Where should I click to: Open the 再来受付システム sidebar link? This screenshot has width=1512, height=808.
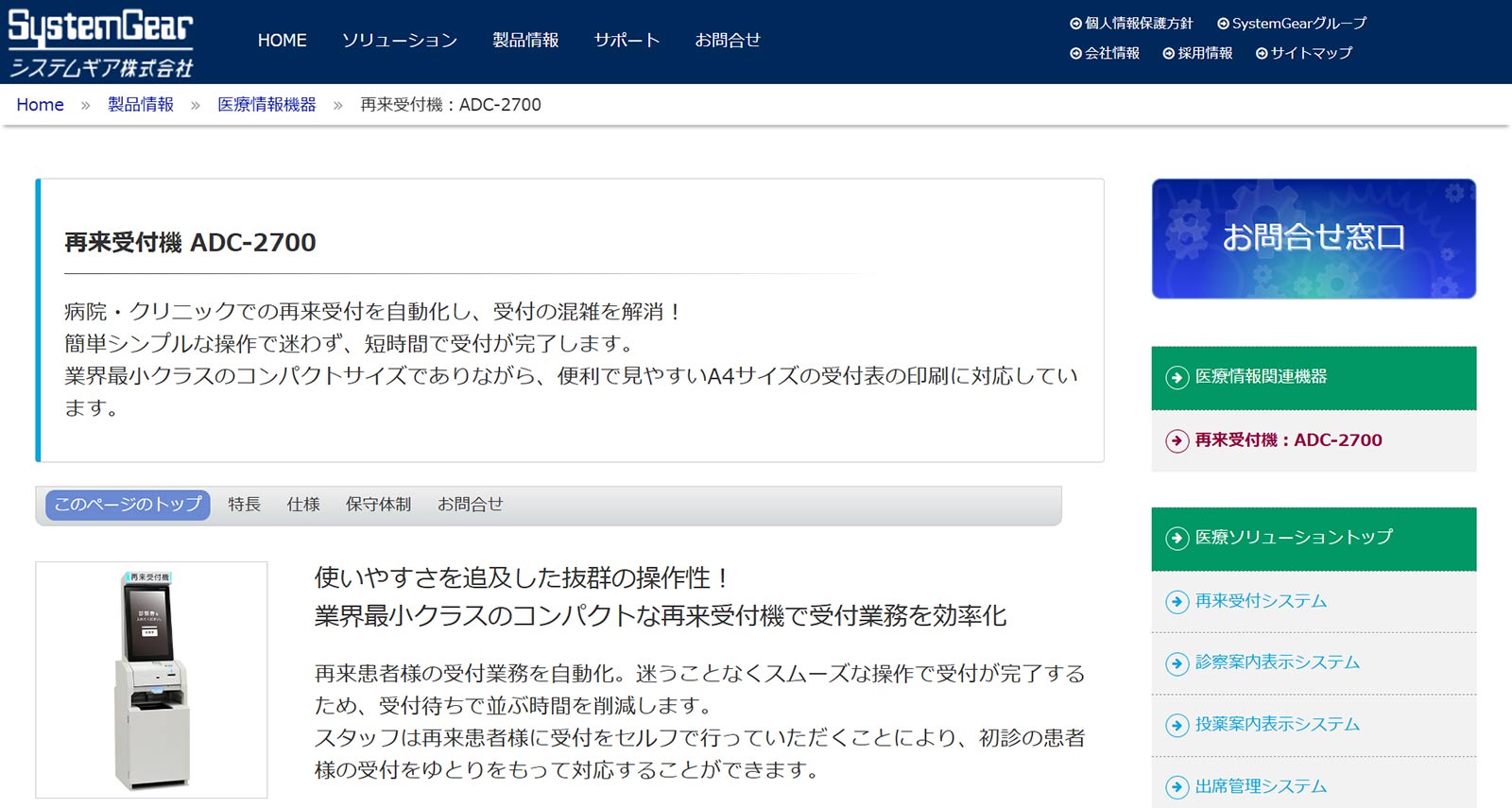tap(1314, 602)
